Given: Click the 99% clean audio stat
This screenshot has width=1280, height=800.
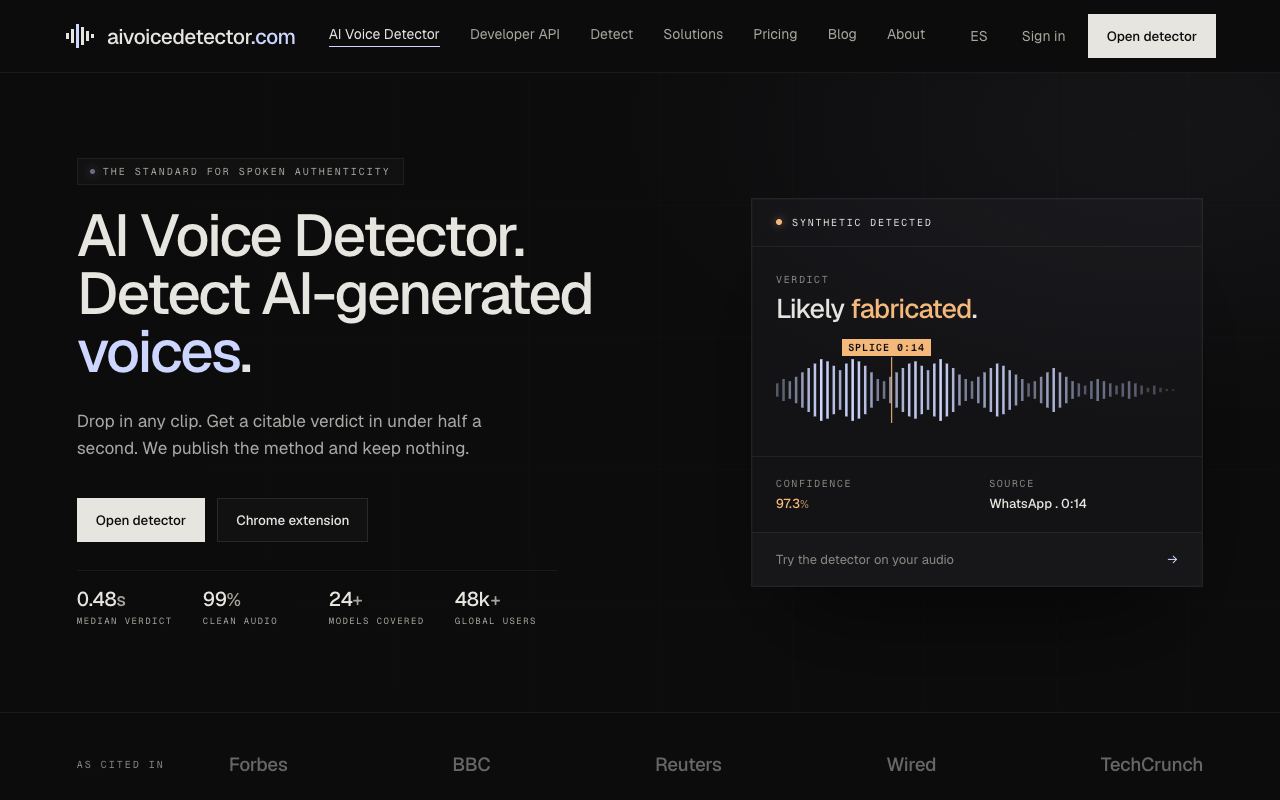Looking at the screenshot, I should tap(240, 607).
